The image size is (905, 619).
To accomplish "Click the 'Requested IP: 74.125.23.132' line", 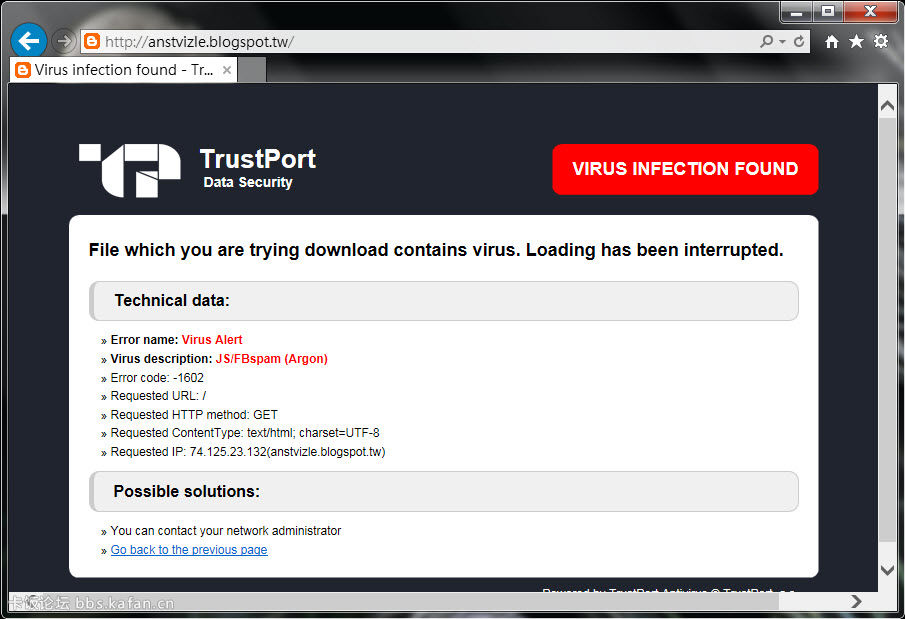I will click(x=248, y=452).
